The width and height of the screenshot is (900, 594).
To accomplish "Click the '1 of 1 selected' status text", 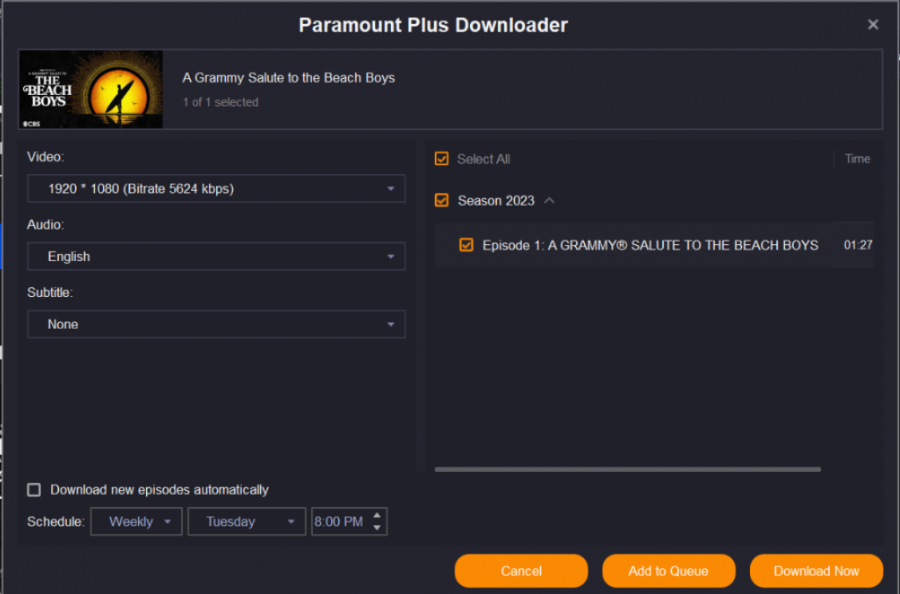I will tap(220, 102).
